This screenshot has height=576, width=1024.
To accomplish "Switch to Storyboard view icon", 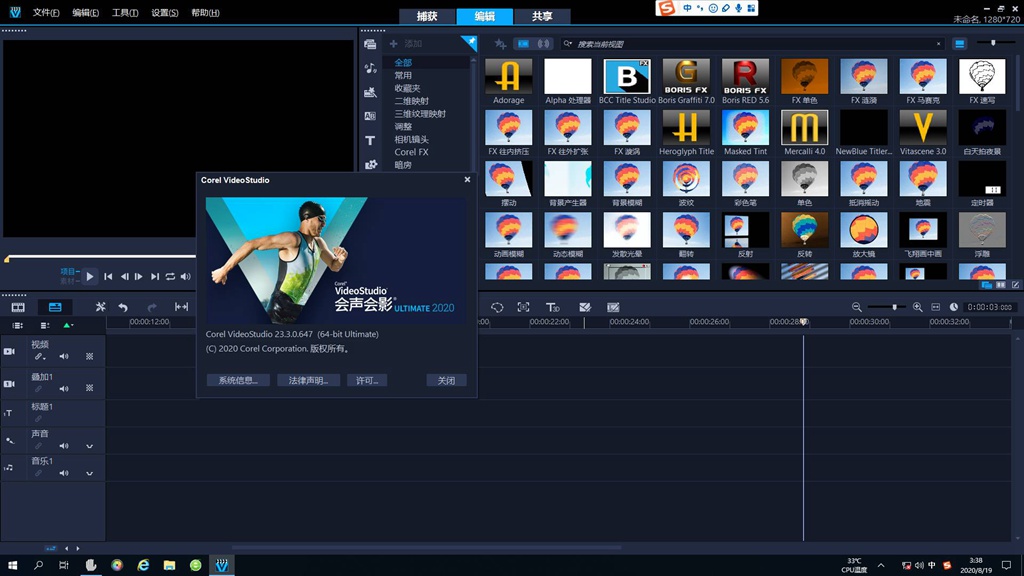I will point(18,307).
